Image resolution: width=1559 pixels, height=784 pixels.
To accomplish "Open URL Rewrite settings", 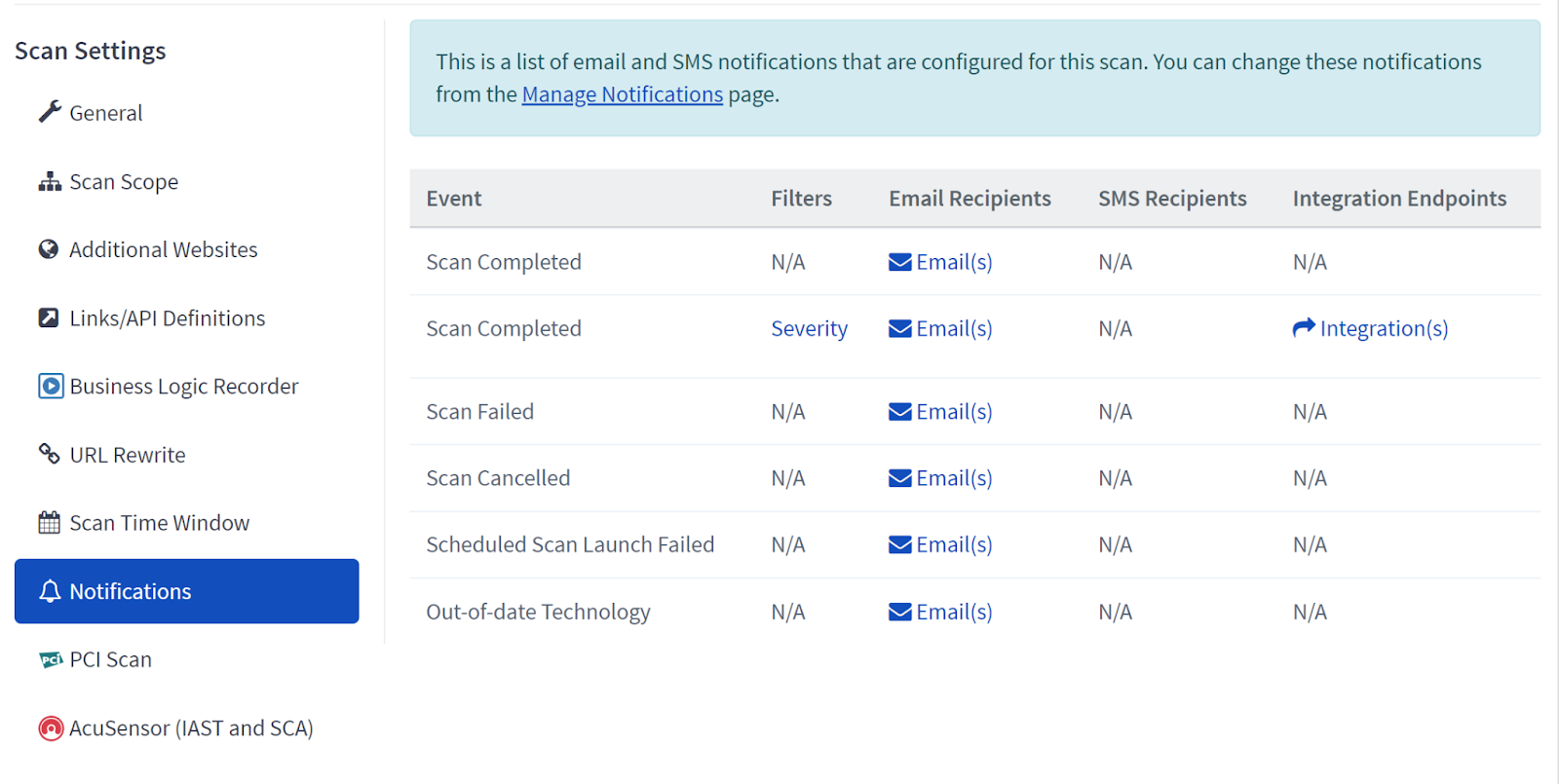I will tap(127, 455).
